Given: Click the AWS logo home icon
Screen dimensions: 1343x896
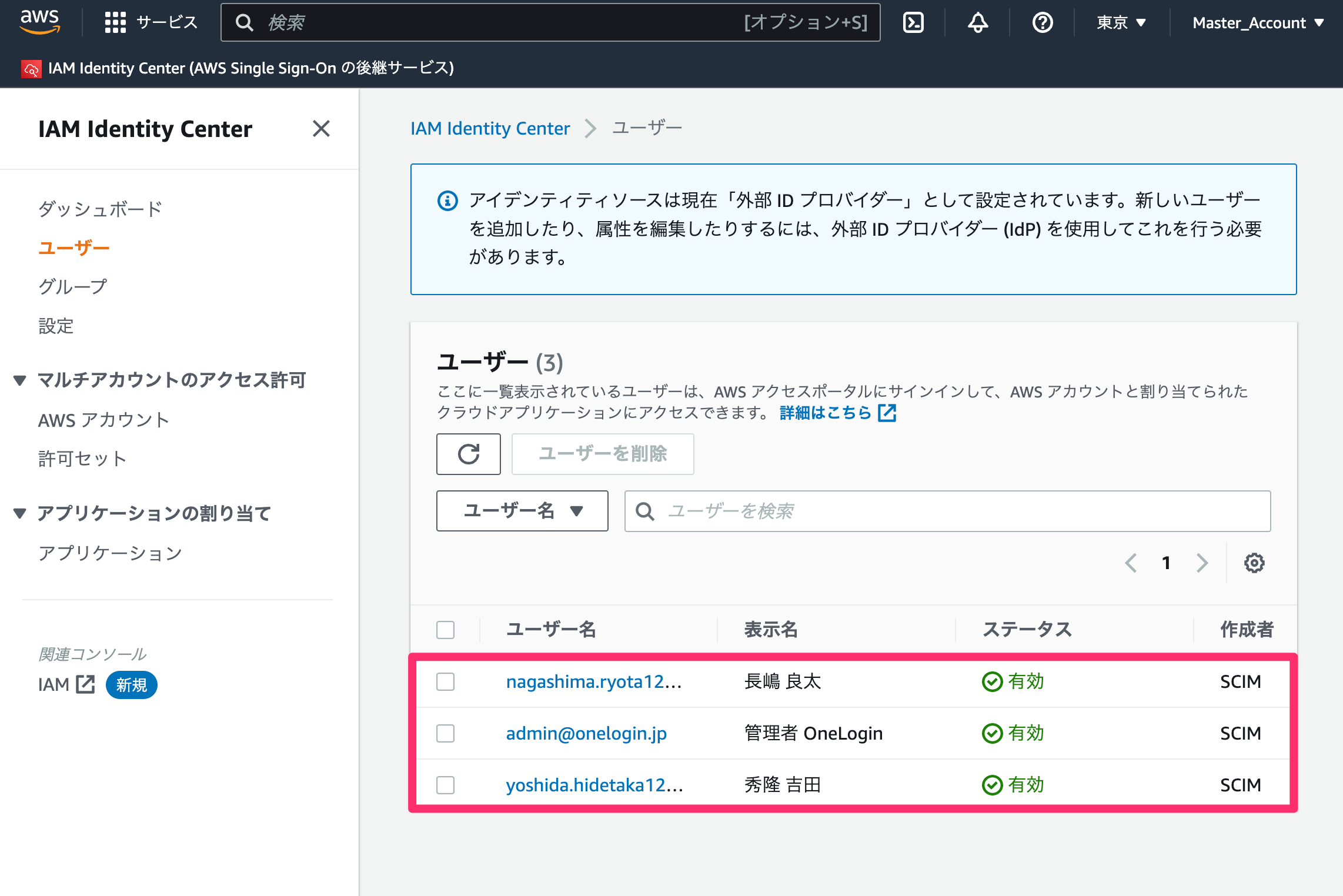Looking at the screenshot, I should tap(39, 22).
